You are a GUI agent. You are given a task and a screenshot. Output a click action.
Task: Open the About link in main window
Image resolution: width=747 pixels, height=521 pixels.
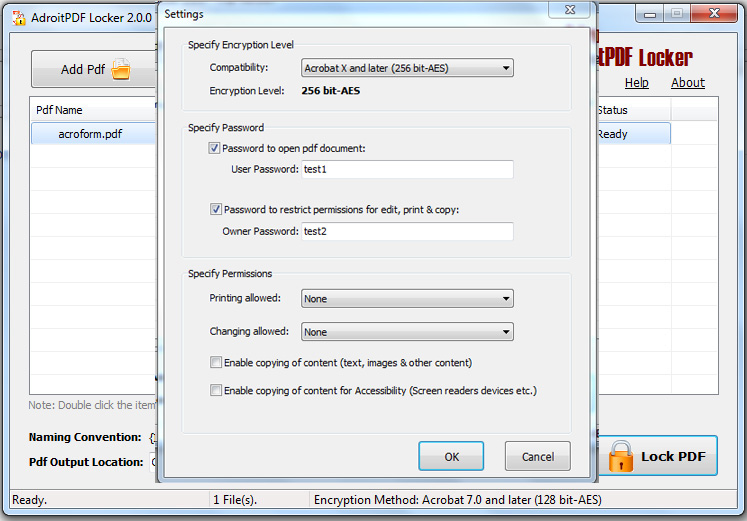click(687, 83)
